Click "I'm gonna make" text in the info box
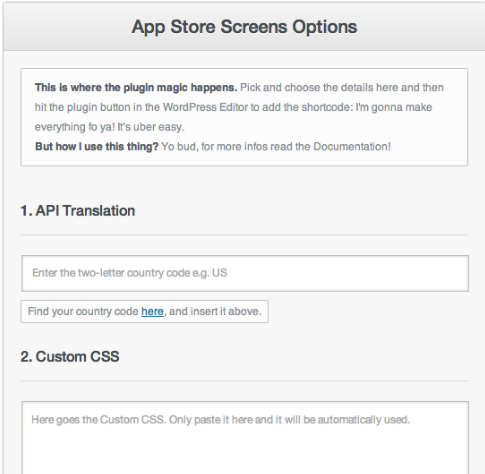 coord(394,107)
